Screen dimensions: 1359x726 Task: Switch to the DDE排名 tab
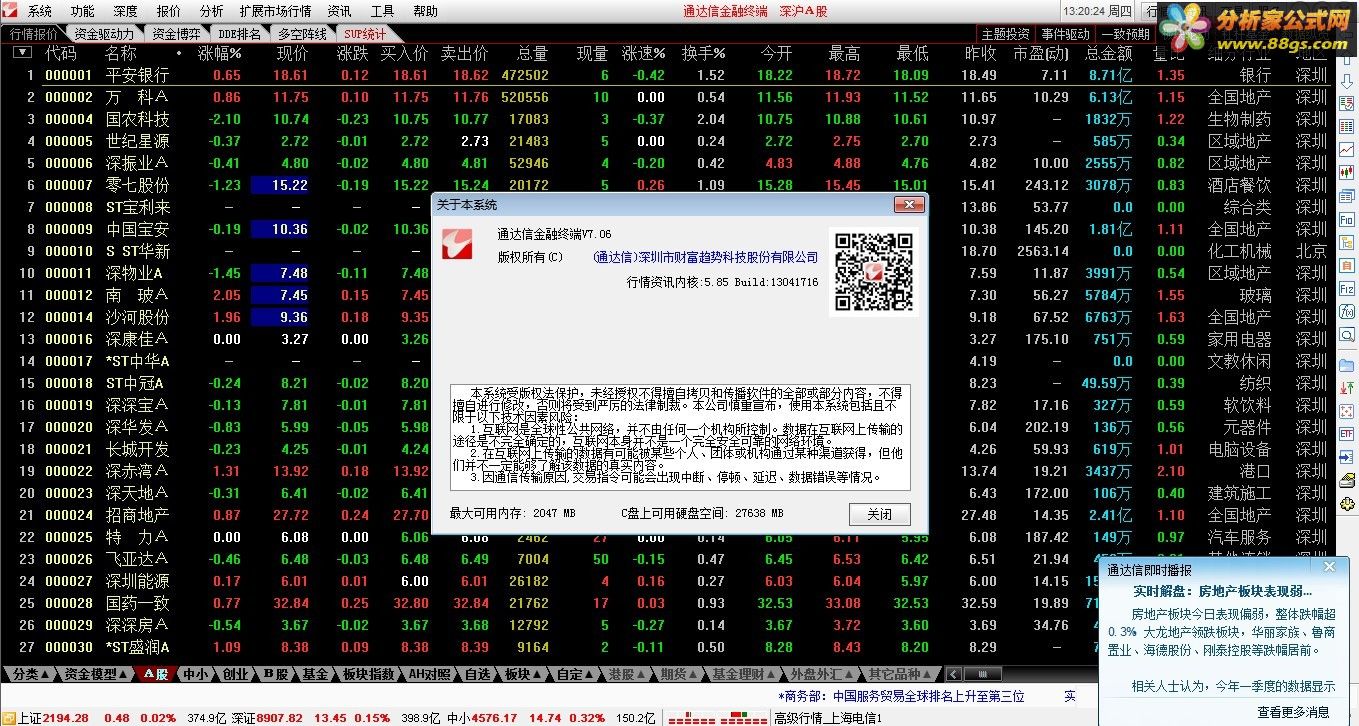(239, 33)
